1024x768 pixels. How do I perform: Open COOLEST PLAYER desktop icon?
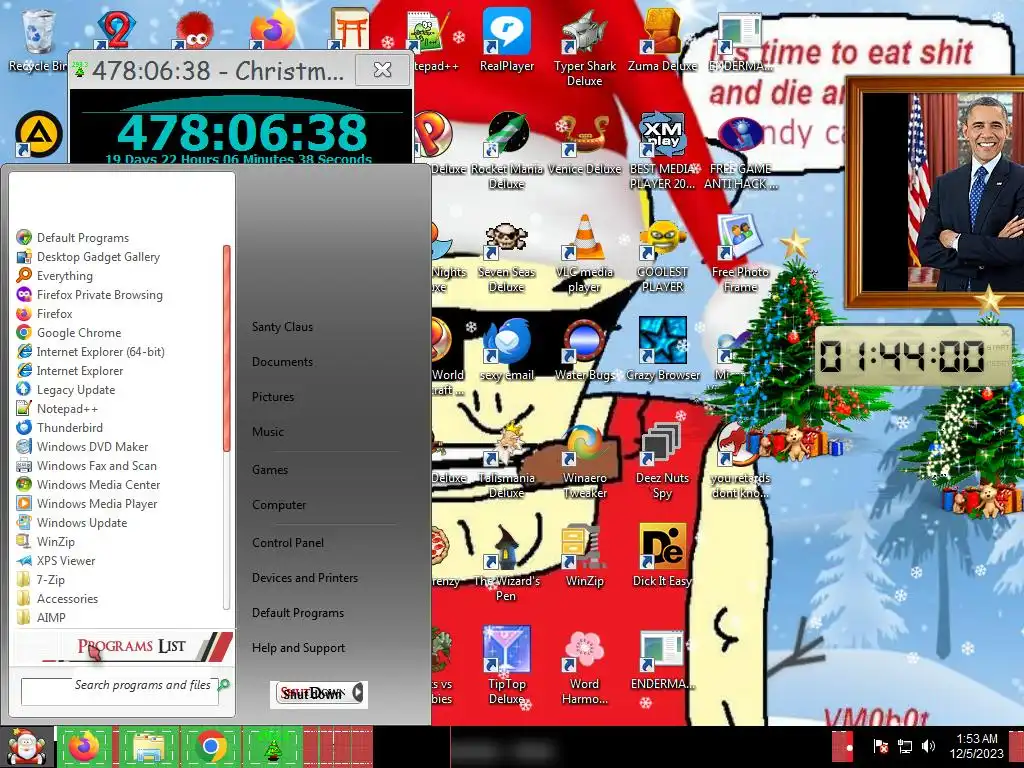pos(662,253)
